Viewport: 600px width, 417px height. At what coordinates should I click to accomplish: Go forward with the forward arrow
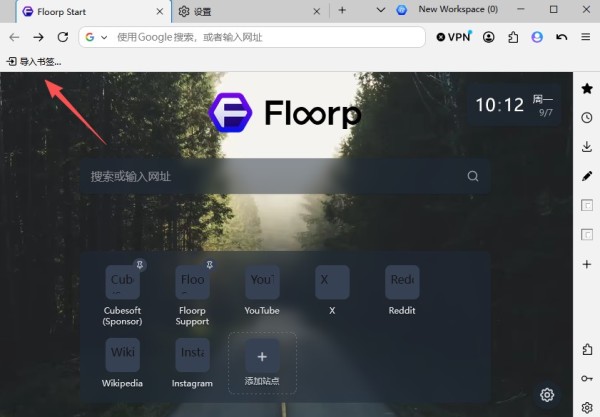click(x=38, y=37)
